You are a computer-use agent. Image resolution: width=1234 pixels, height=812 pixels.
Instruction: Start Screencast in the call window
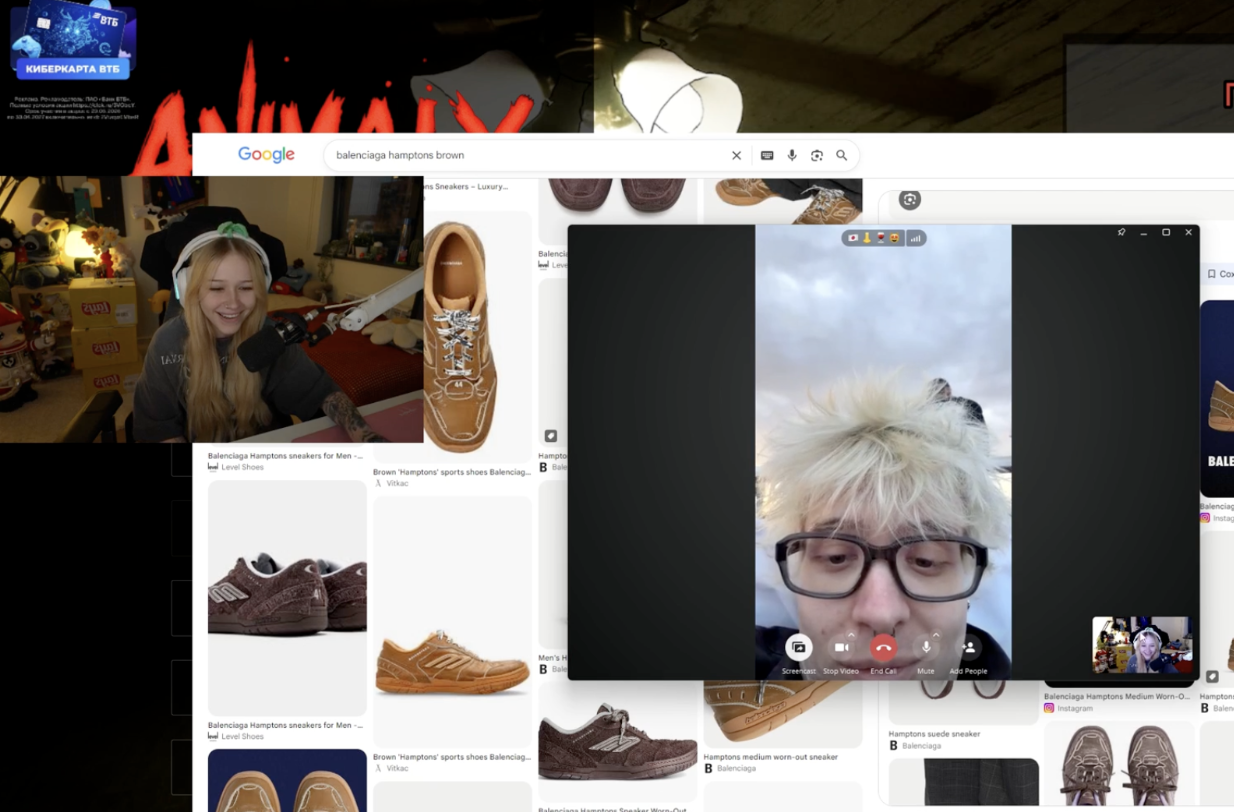798,648
